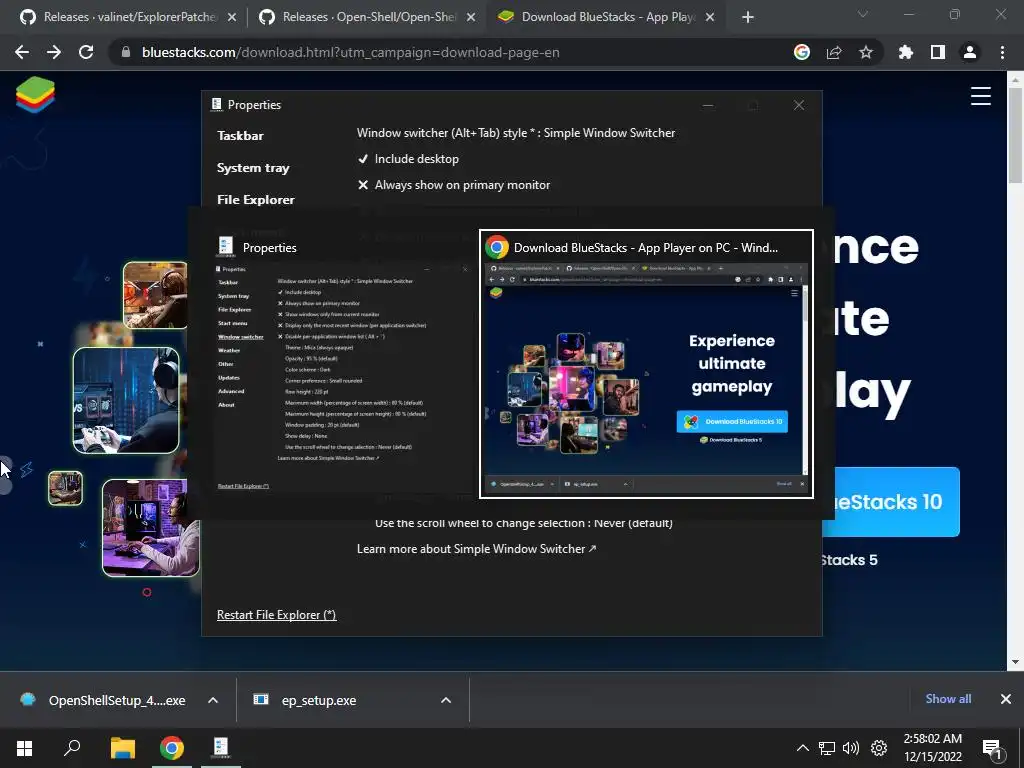This screenshot has height=768, width=1024.
Task: Open the Windows Start button
Action: [24, 748]
